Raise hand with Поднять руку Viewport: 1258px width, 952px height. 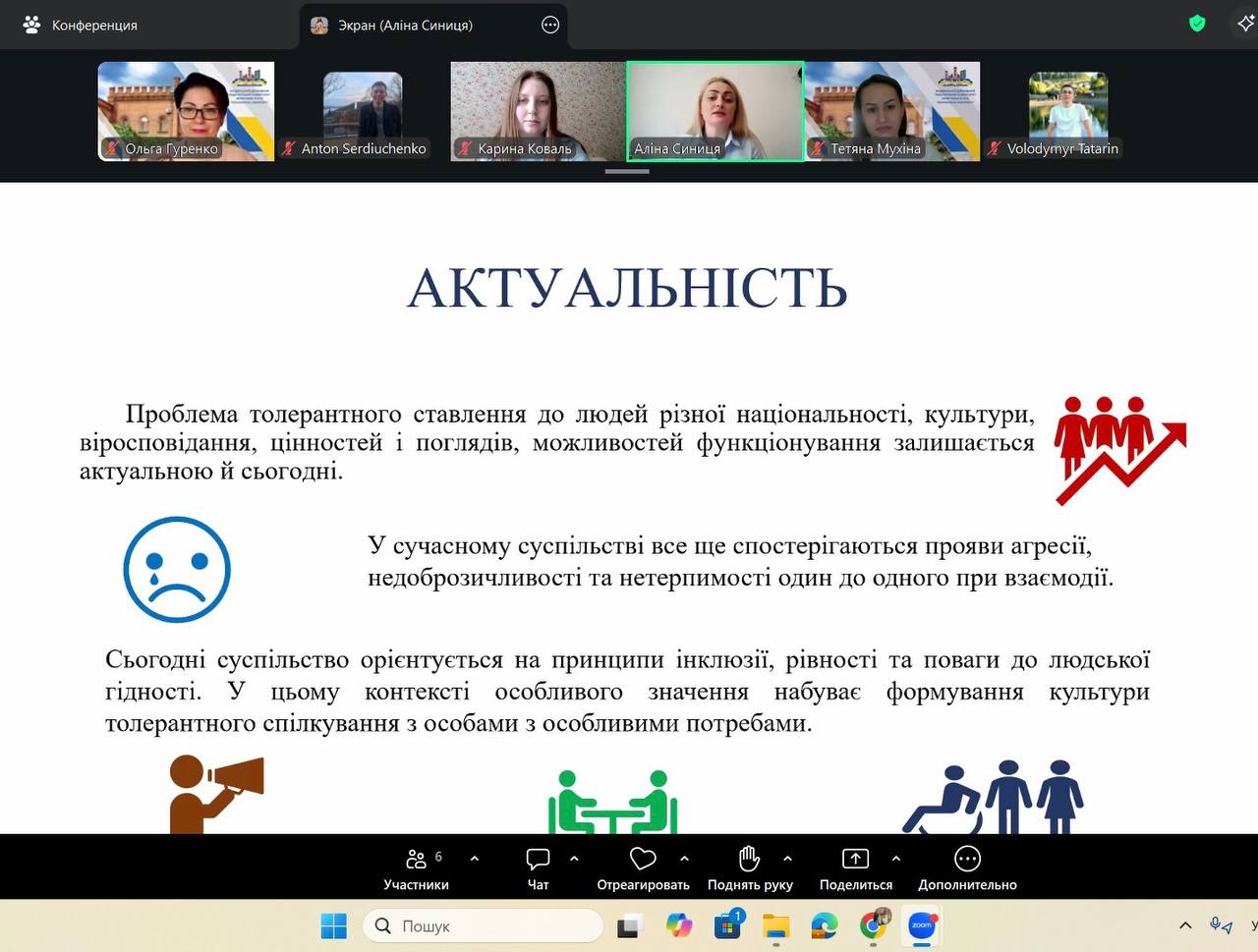[x=749, y=868]
